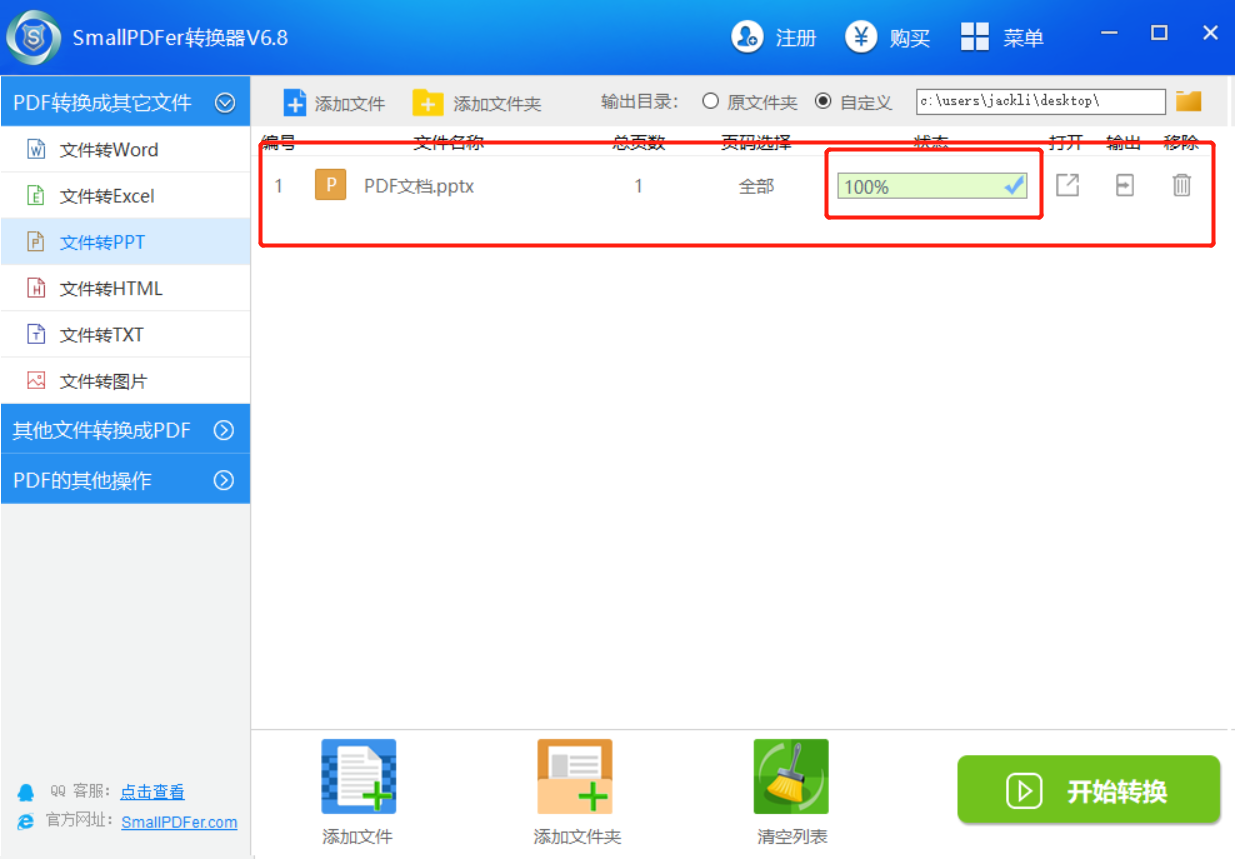Click the top toolbar 添加文件 plus icon
The image size is (1235, 859).
click(295, 103)
